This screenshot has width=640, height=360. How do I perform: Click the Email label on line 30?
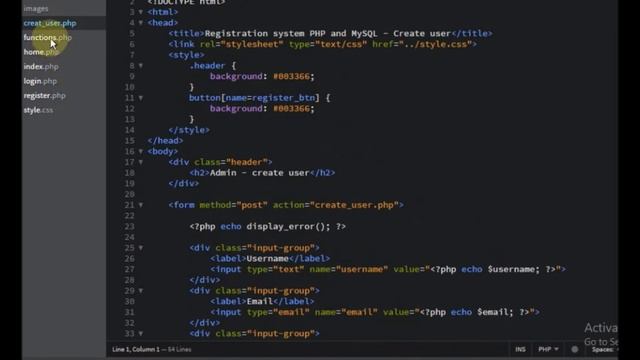click(262, 302)
